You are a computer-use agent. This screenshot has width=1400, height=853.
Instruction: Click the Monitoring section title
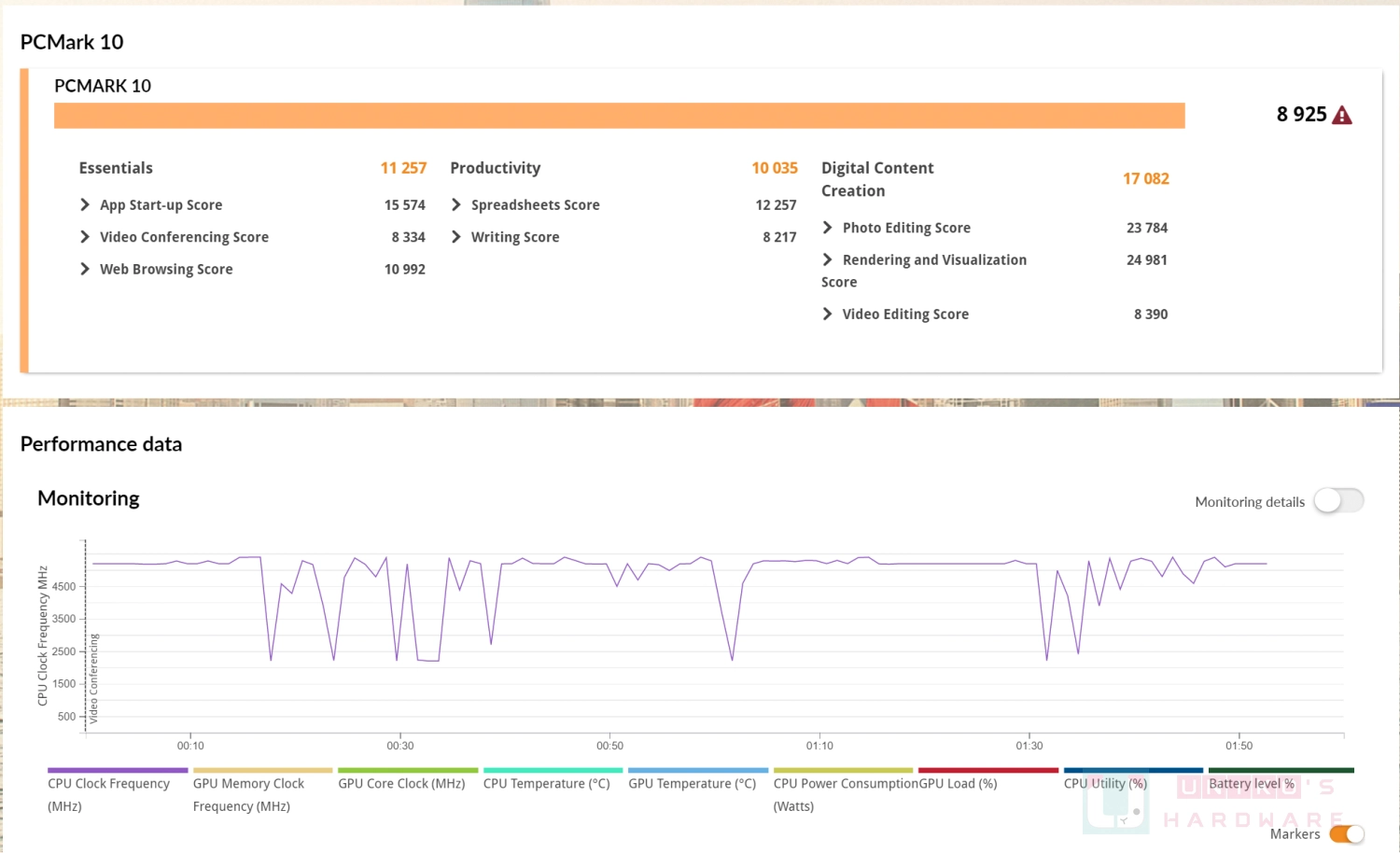[x=89, y=498]
